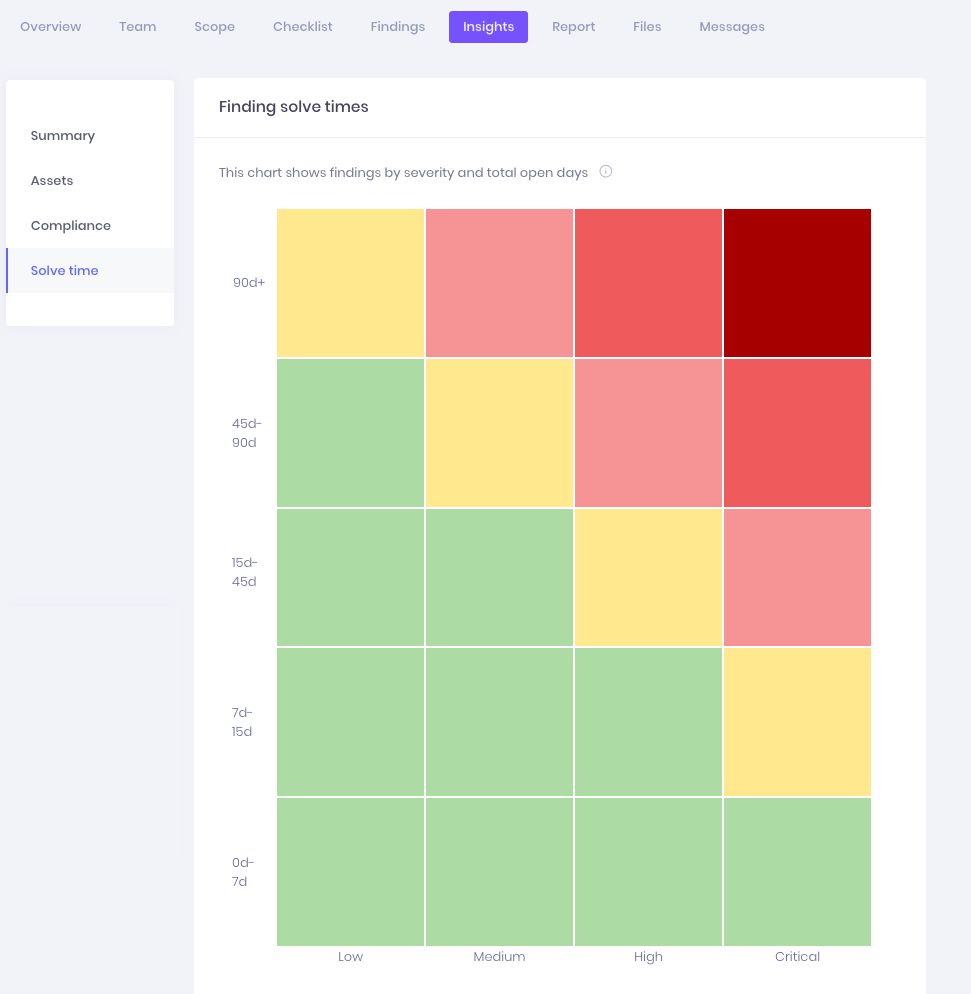
Task: Click the High 15d-45d yellow cell
Action: click(648, 578)
